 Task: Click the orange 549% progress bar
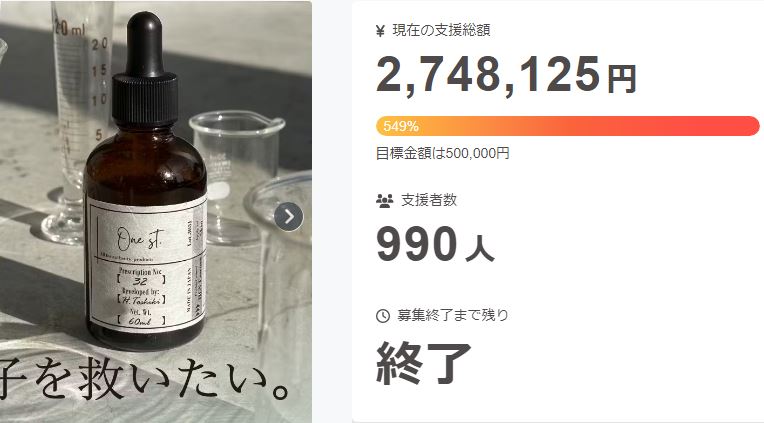(568, 126)
